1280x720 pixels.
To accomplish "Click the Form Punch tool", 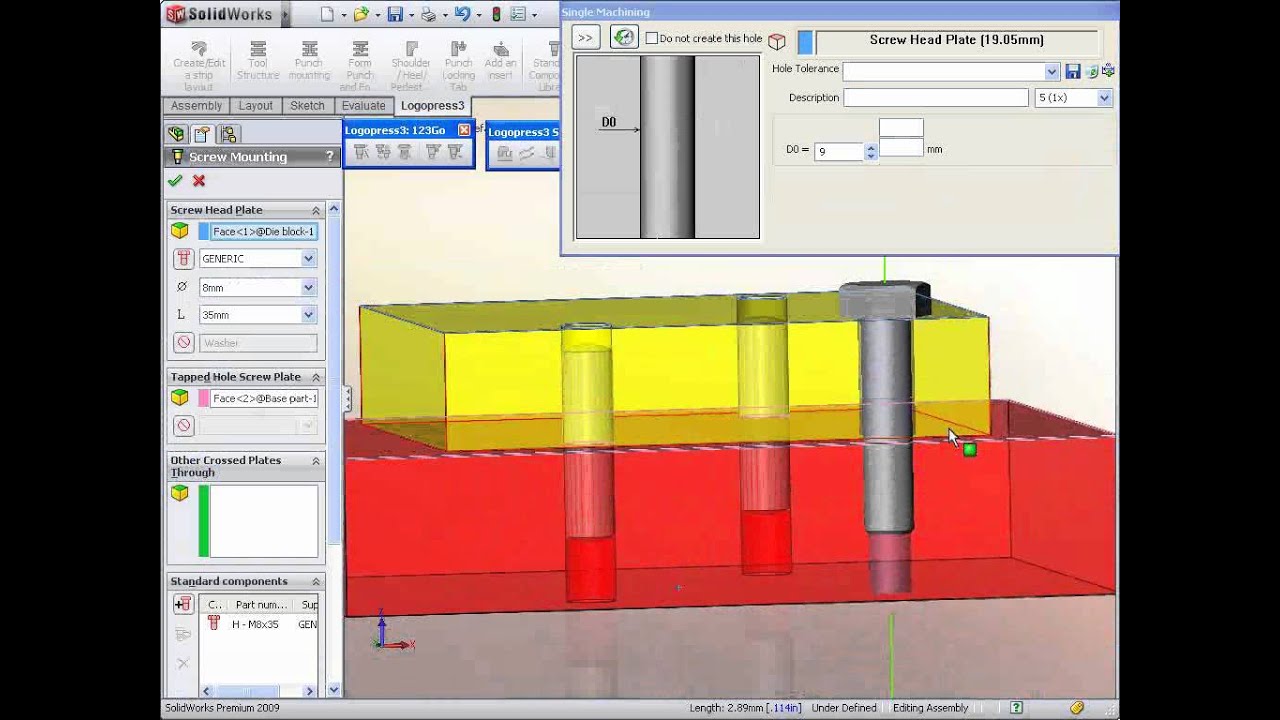I will click(360, 66).
